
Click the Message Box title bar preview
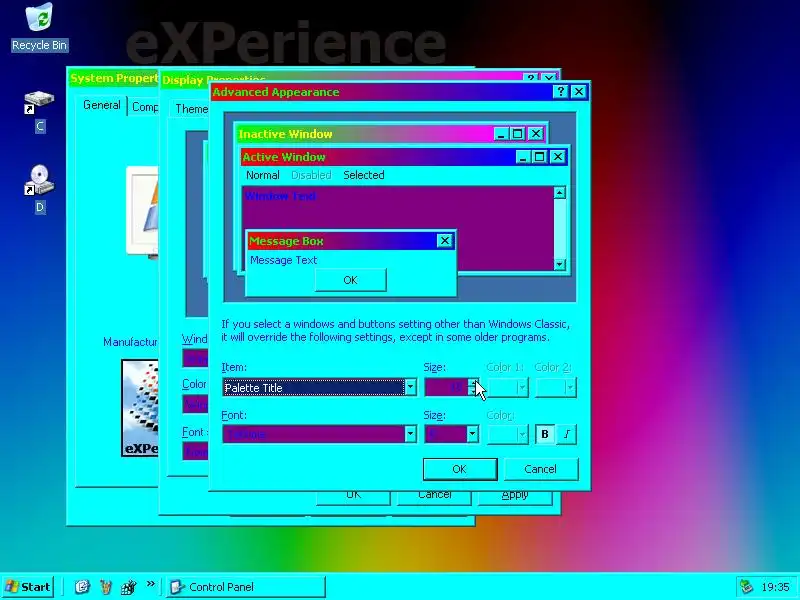click(351, 241)
